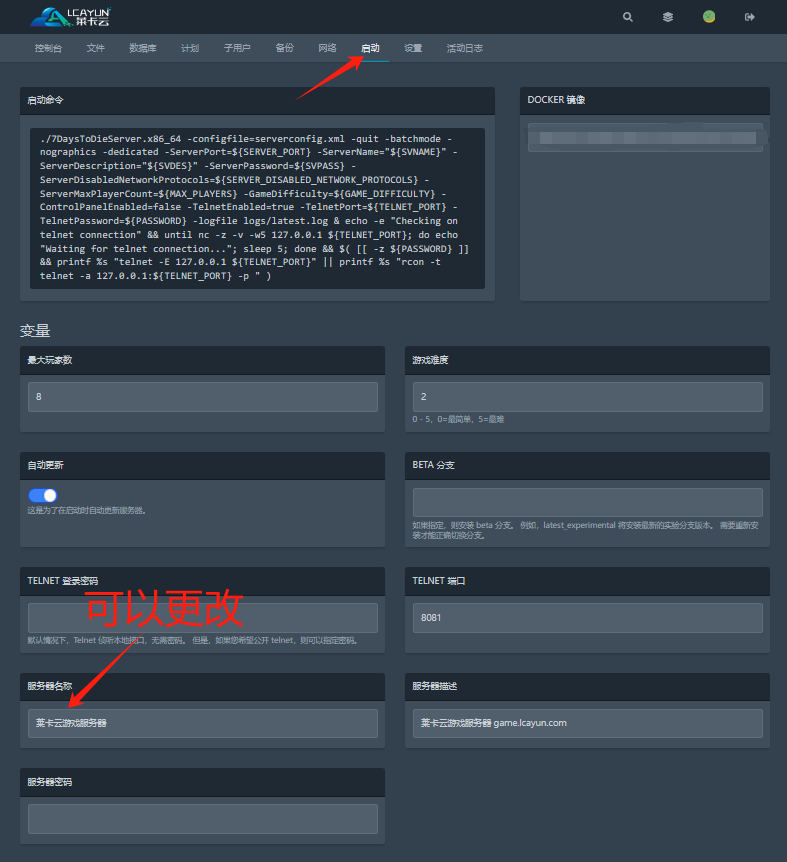Click the 自动更新 description text

[86, 510]
